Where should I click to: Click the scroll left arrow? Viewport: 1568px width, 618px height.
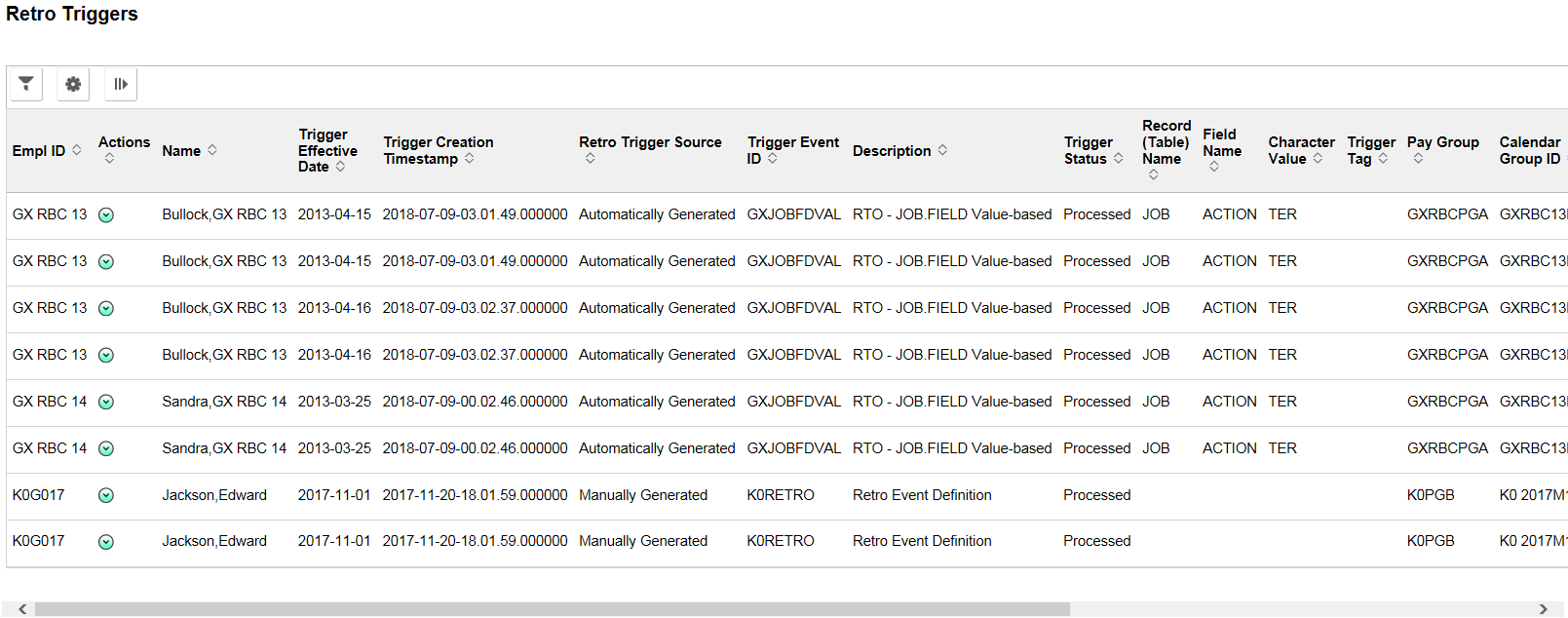point(22,609)
